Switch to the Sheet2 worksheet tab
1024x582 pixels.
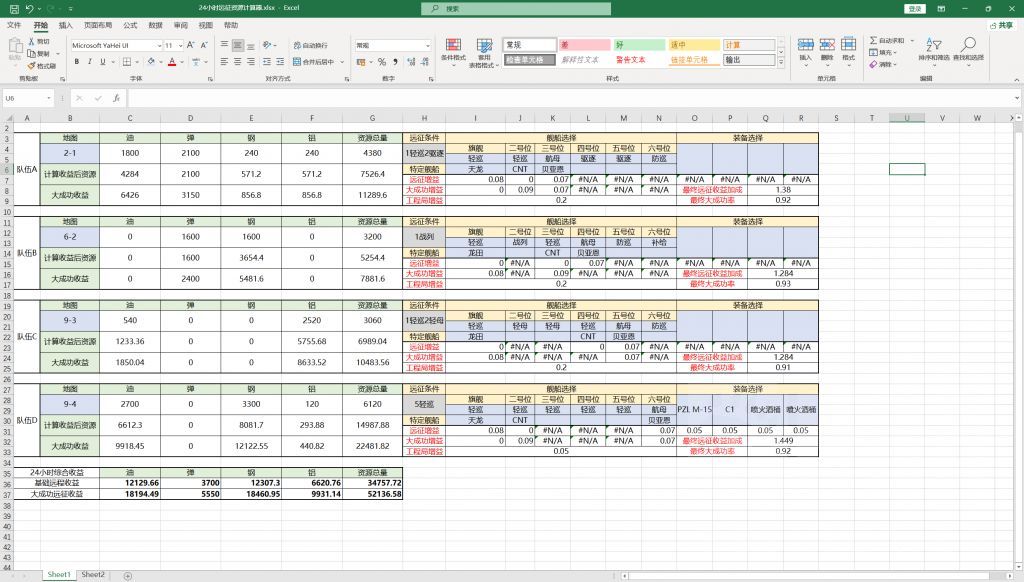click(x=92, y=575)
